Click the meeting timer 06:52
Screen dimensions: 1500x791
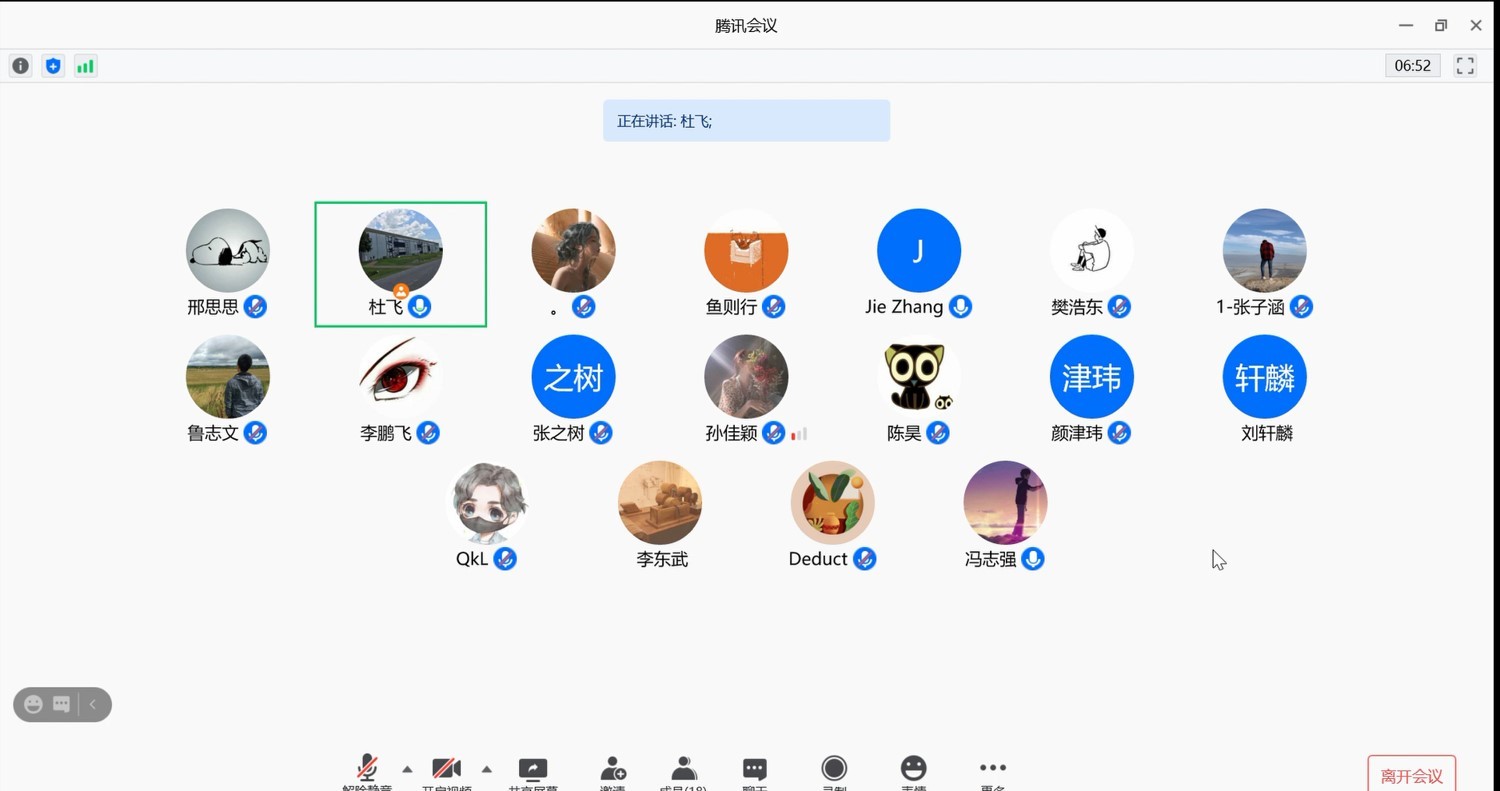coord(1412,66)
